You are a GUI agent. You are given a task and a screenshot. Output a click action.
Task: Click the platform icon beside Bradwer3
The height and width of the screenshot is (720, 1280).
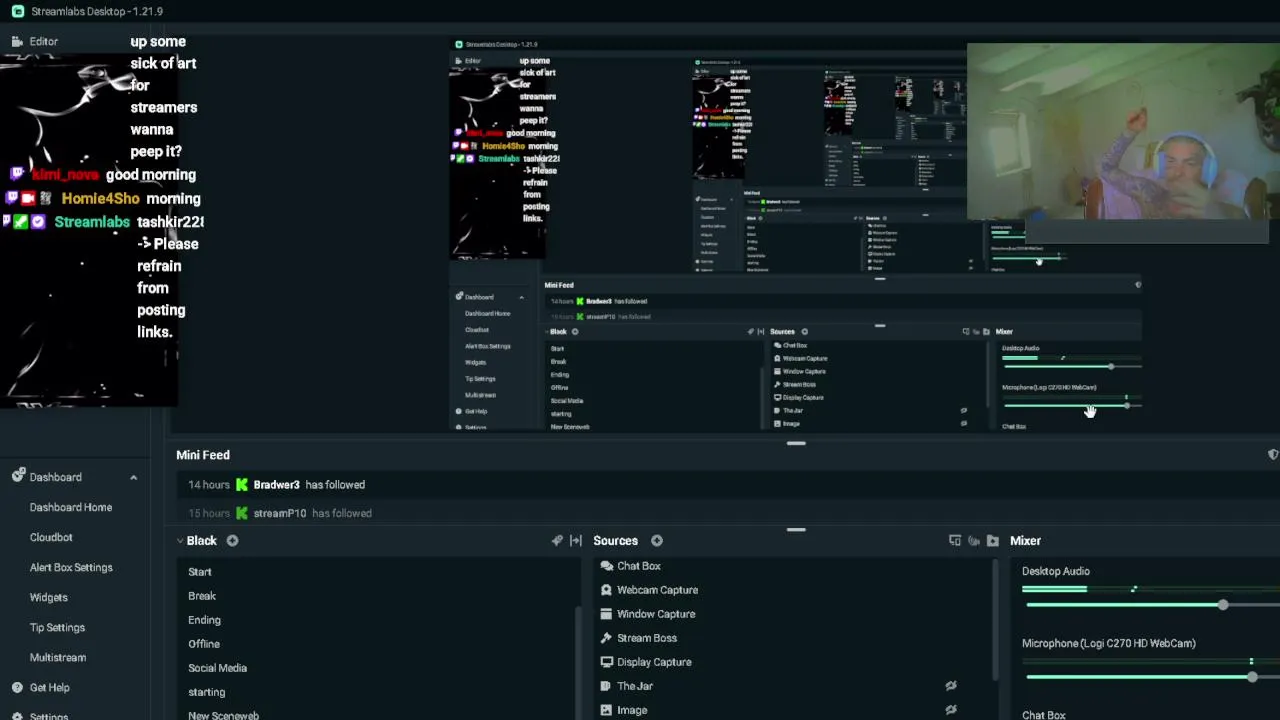[242, 485]
